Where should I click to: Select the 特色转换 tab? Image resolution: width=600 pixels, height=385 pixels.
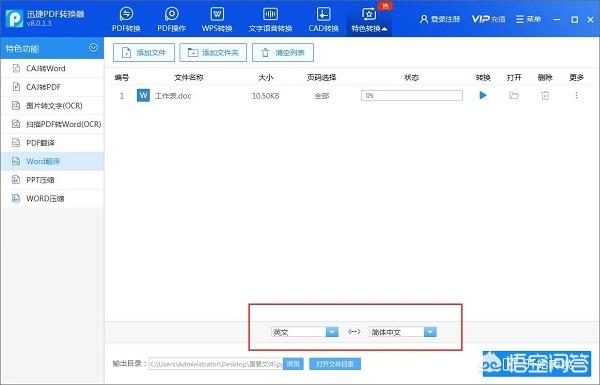(369, 19)
